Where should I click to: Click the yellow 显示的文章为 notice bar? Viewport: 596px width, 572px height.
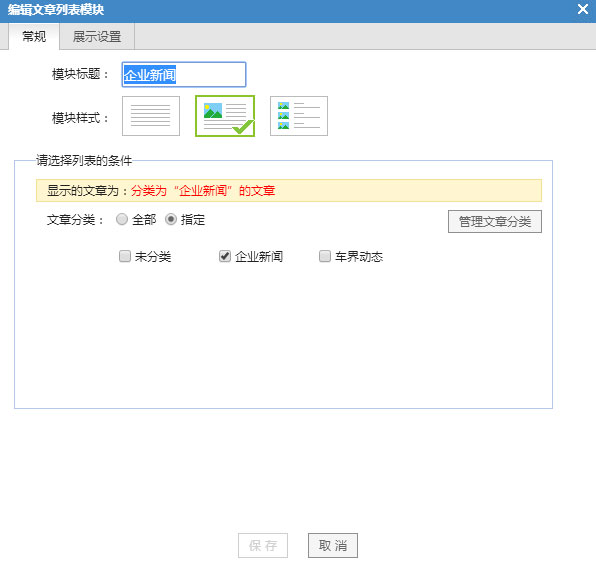[x=289, y=190]
